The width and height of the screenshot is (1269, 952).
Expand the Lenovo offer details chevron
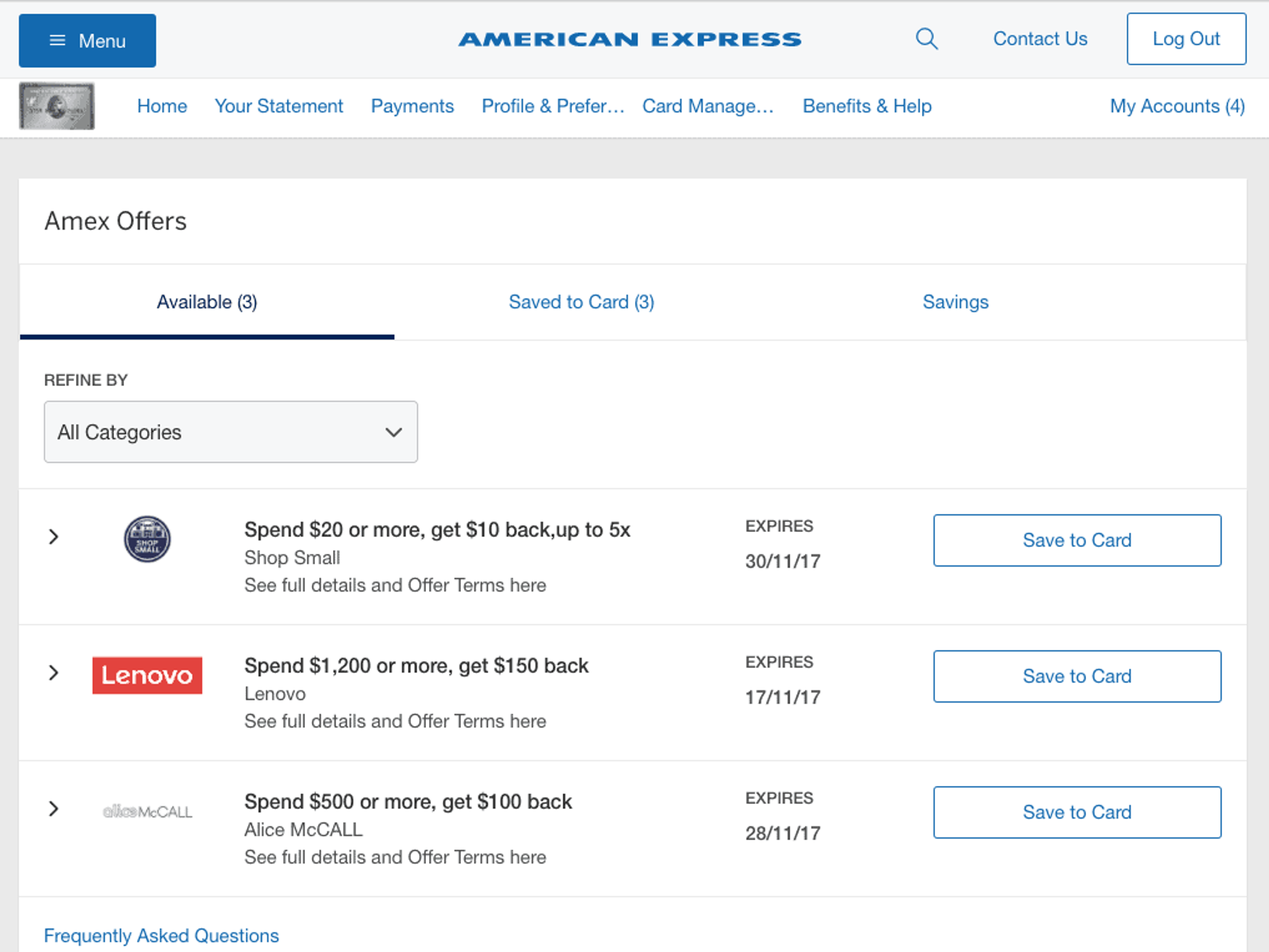click(x=53, y=673)
